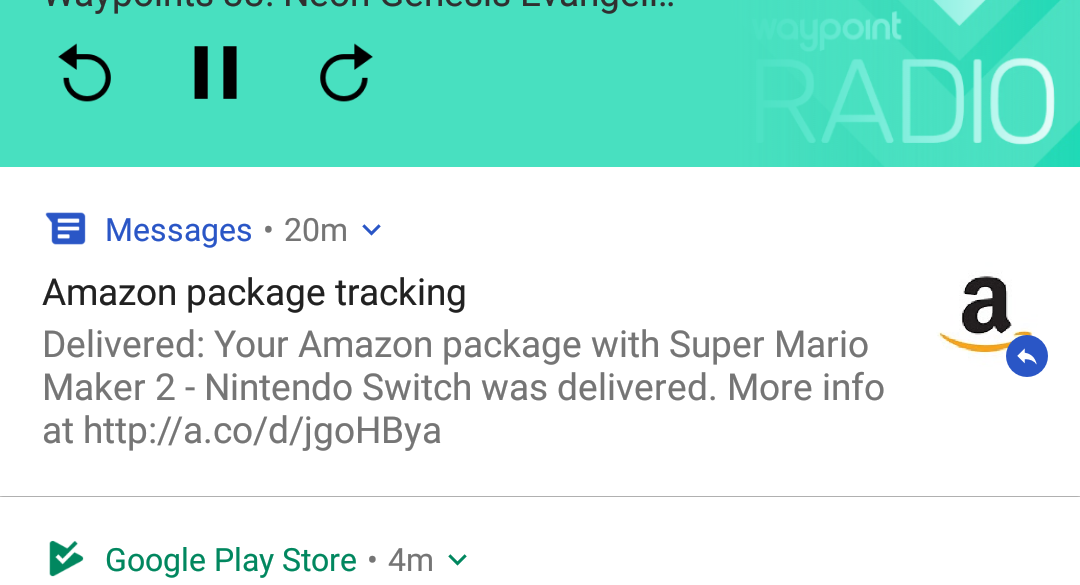Click the 20m timestamp on Messages
This screenshot has height=585, width=1080.
click(x=315, y=231)
